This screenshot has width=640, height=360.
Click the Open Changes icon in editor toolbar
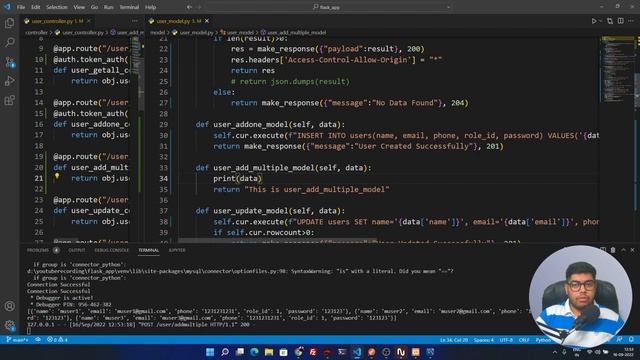[x=610, y=21]
